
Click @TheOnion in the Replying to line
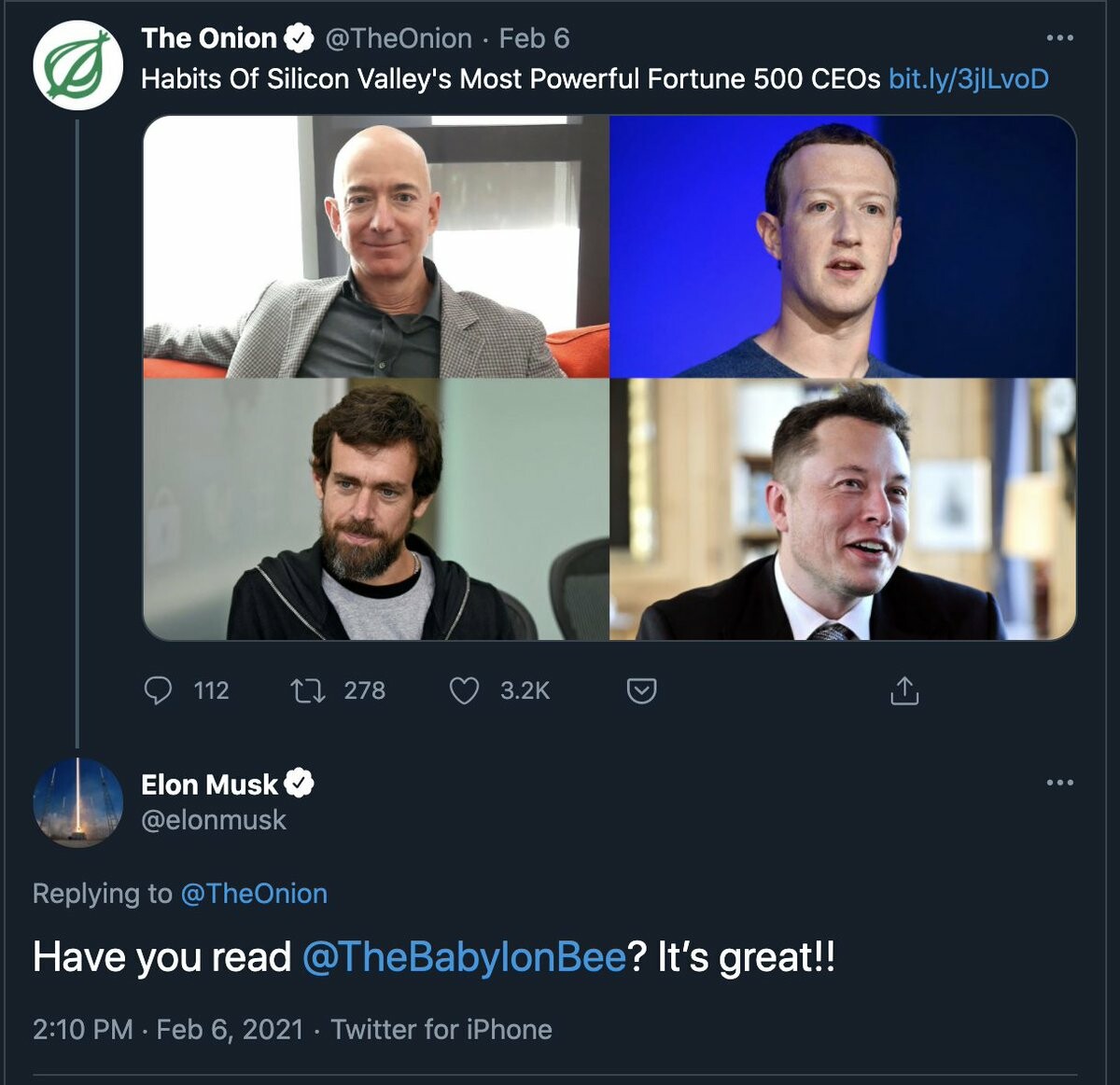(x=254, y=894)
